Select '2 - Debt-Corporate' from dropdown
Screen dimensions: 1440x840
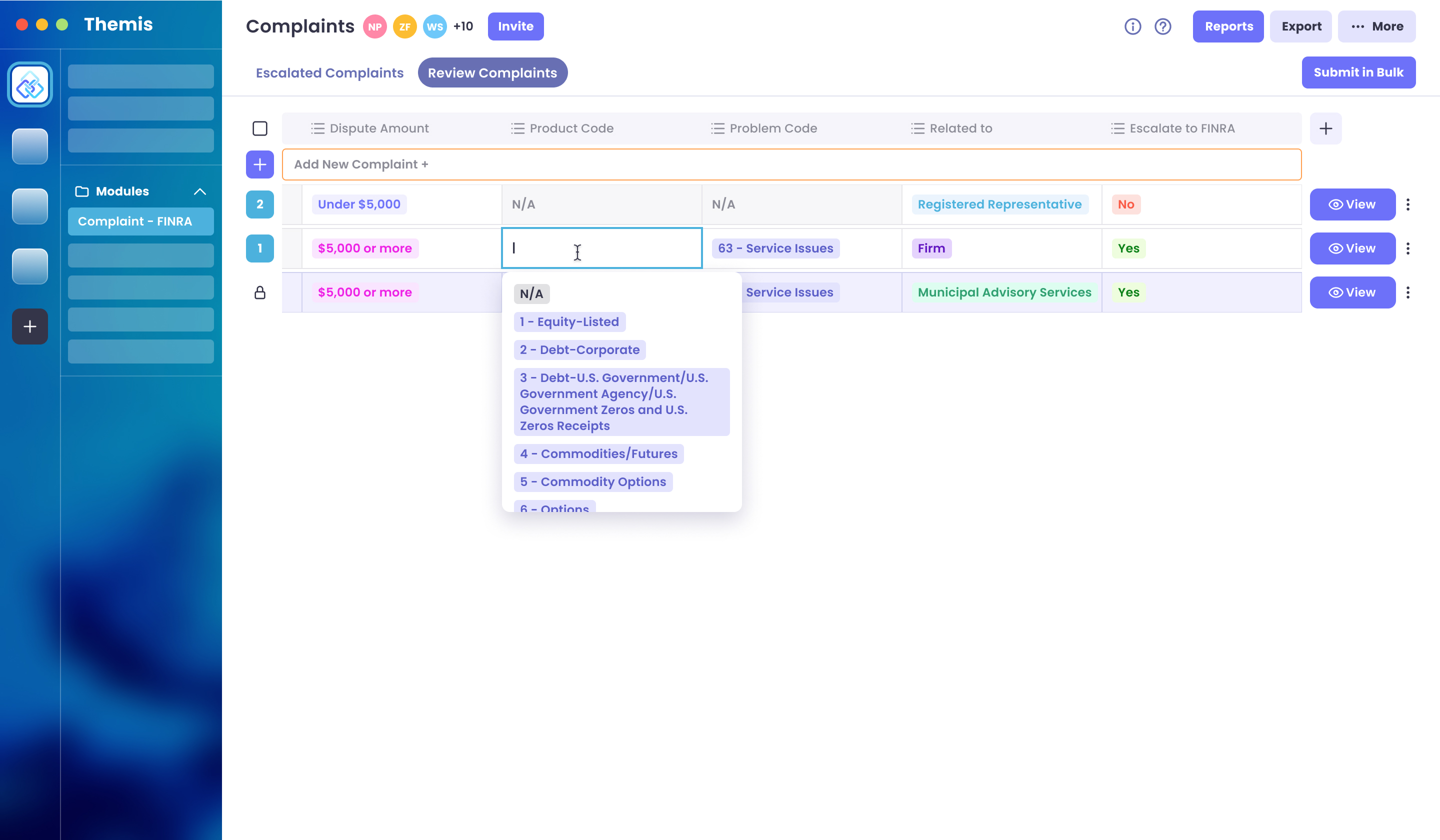point(579,349)
